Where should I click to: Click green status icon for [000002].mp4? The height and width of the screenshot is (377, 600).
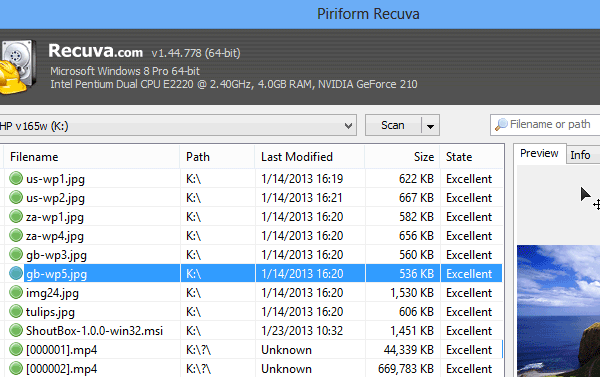pos(16,368)
